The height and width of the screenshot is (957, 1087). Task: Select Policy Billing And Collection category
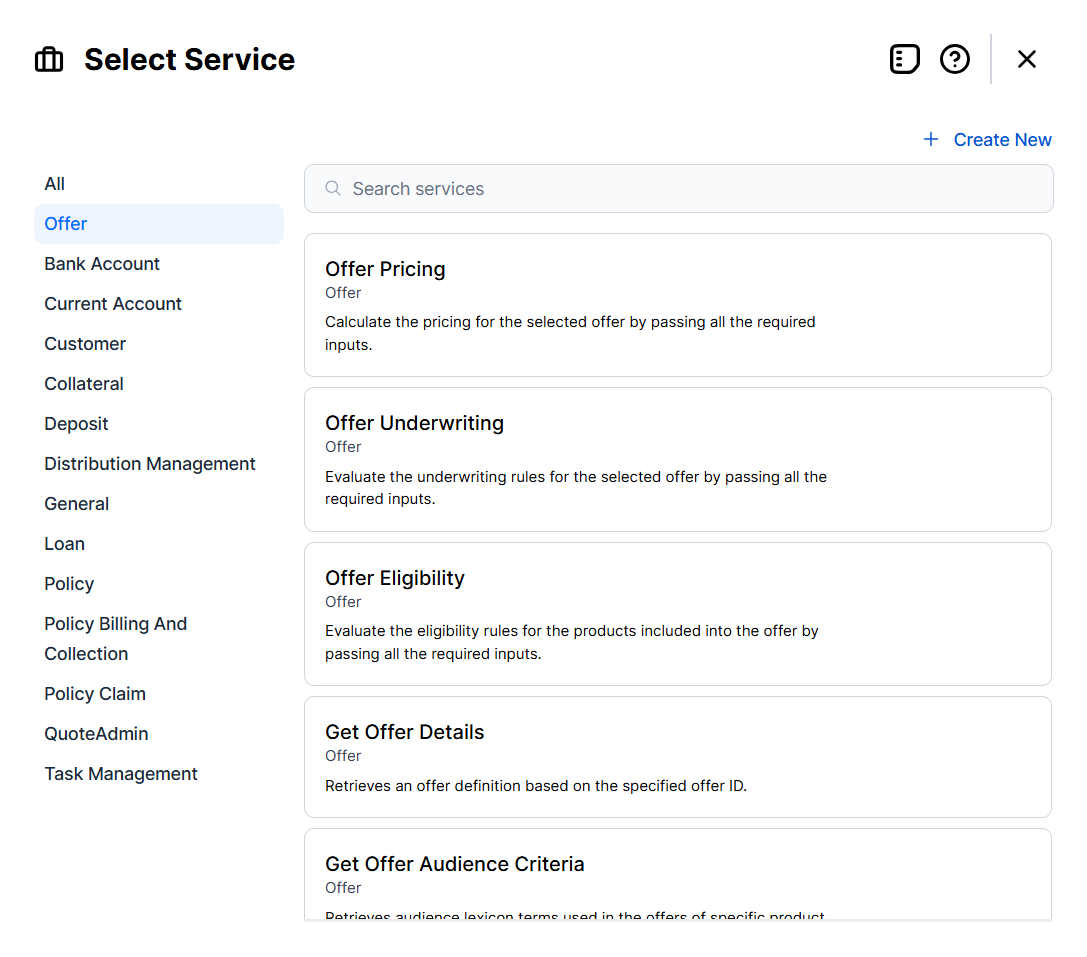coord(115,638)
